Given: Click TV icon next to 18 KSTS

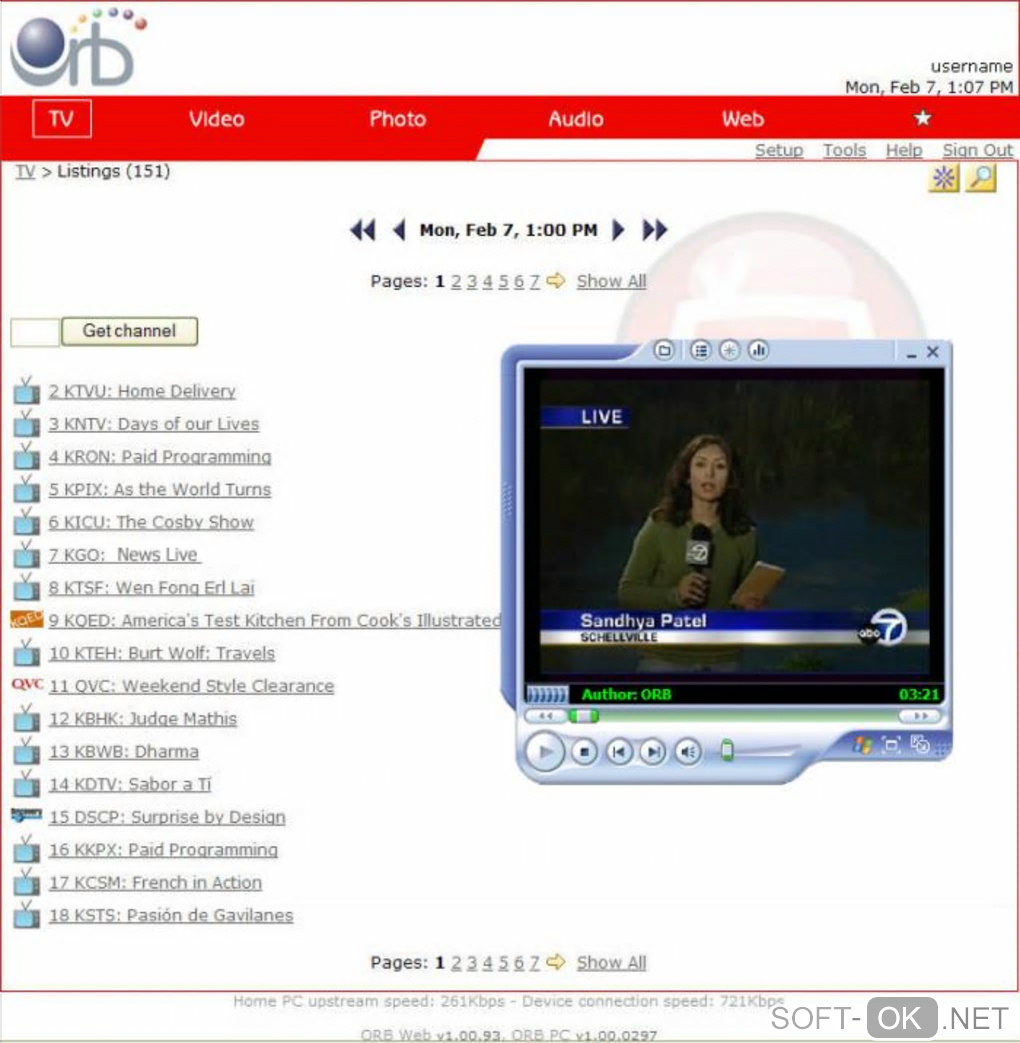Looking at the screenshot, I should click(27, 915).
